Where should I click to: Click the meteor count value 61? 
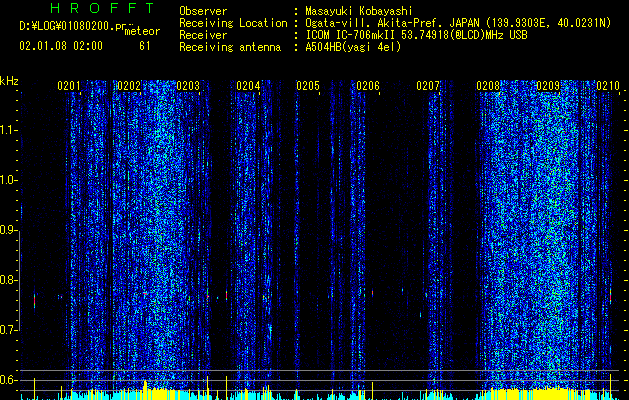click(145, 46)
